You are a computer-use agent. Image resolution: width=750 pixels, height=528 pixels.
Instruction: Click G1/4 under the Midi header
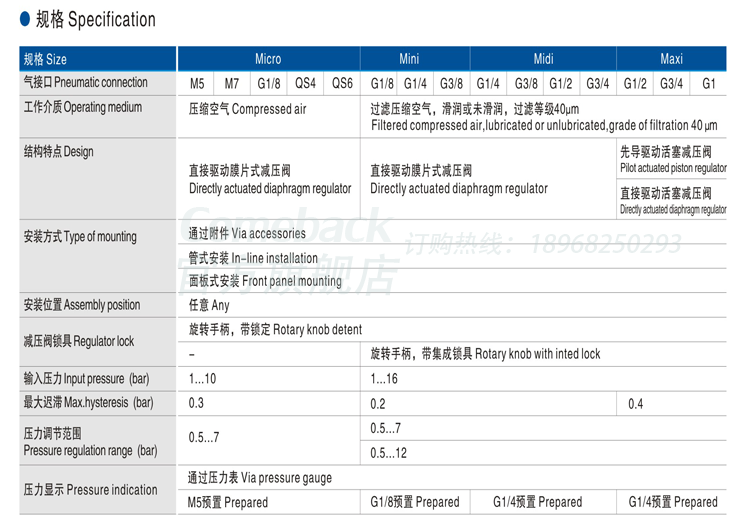point(488,84)
